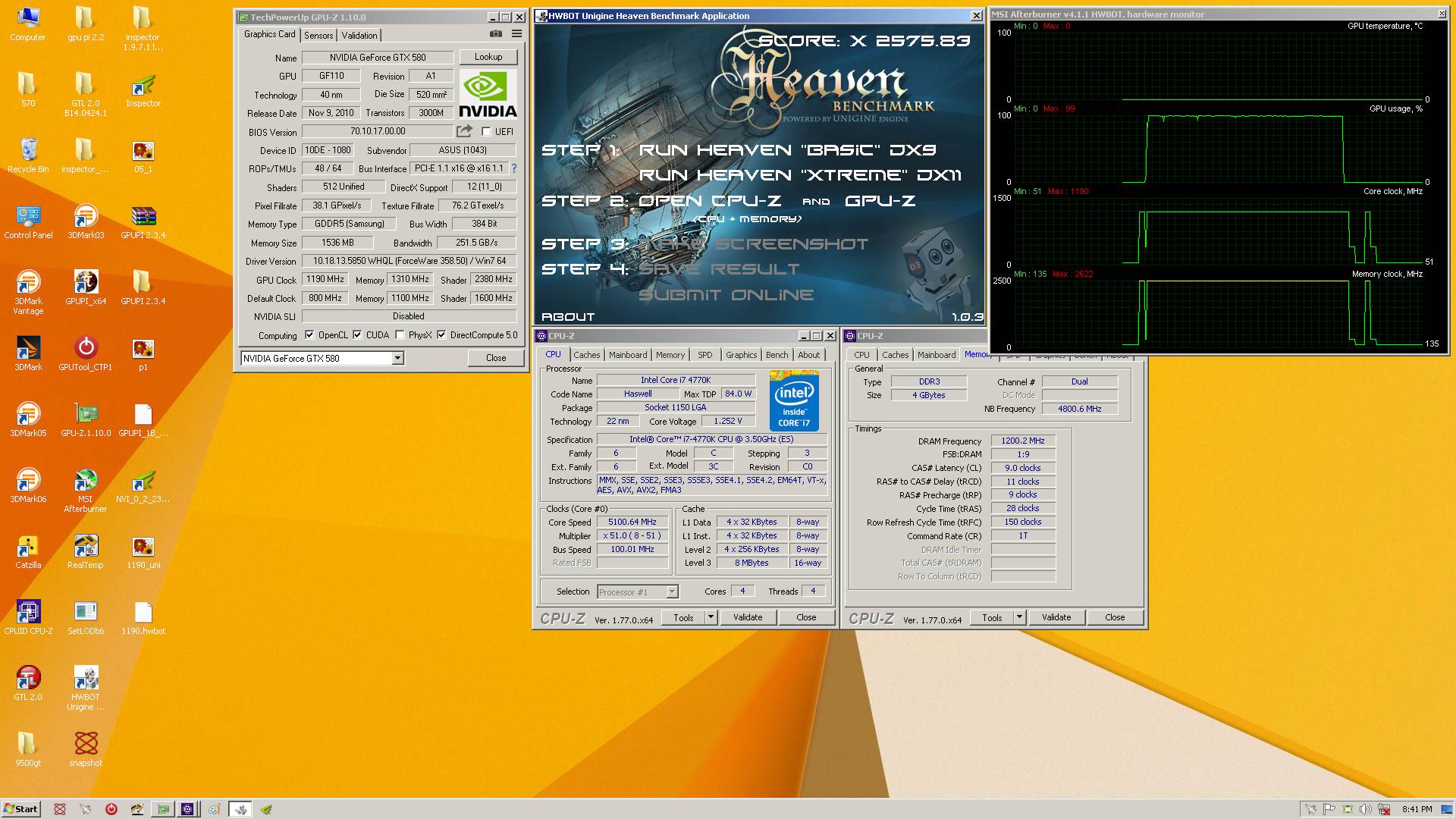Screen dimensions: 1456x819
Task: Launch the 3DMark05 shortcut
Action: (x=28, y=420)
